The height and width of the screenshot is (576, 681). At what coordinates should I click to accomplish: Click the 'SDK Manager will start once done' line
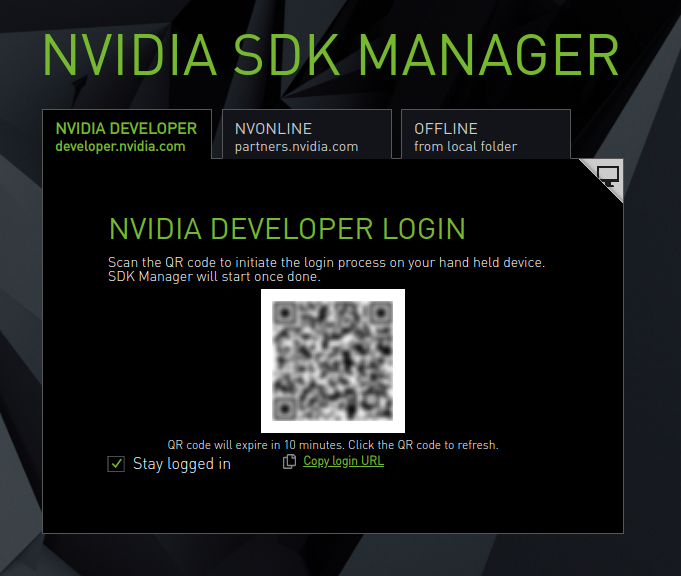pos(214,277)
